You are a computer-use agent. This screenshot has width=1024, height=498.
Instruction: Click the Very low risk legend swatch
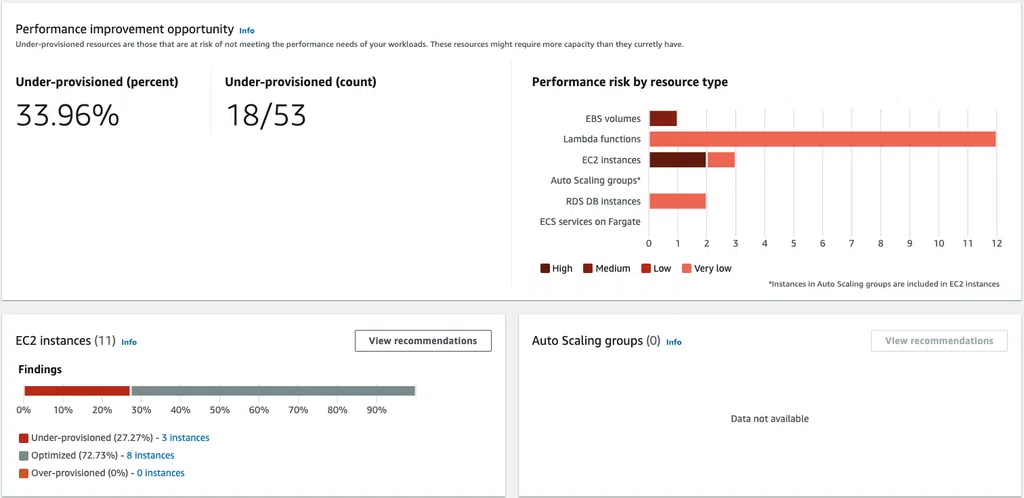pos(686,268)
